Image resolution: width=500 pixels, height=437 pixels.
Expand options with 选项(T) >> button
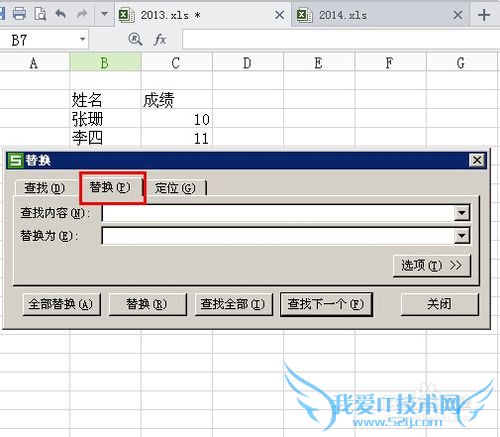[x=432, y=266]
